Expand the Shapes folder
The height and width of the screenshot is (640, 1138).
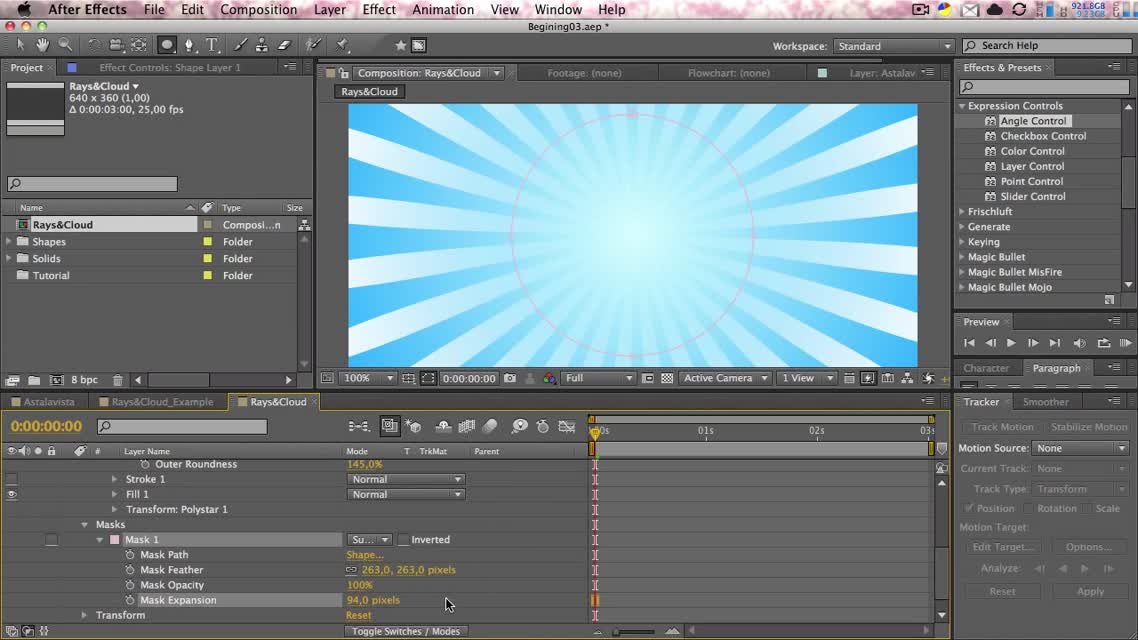[x=9, y=242]
